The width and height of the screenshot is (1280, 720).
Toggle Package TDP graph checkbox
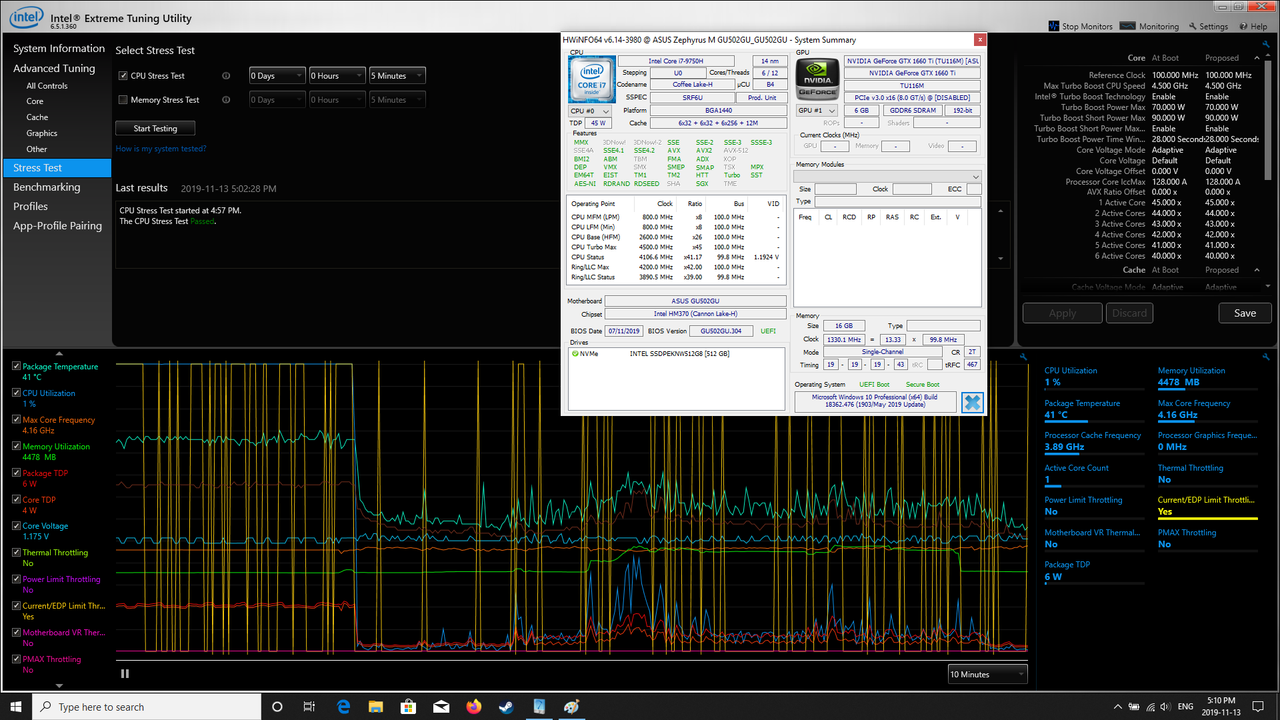tap(16, 473)
